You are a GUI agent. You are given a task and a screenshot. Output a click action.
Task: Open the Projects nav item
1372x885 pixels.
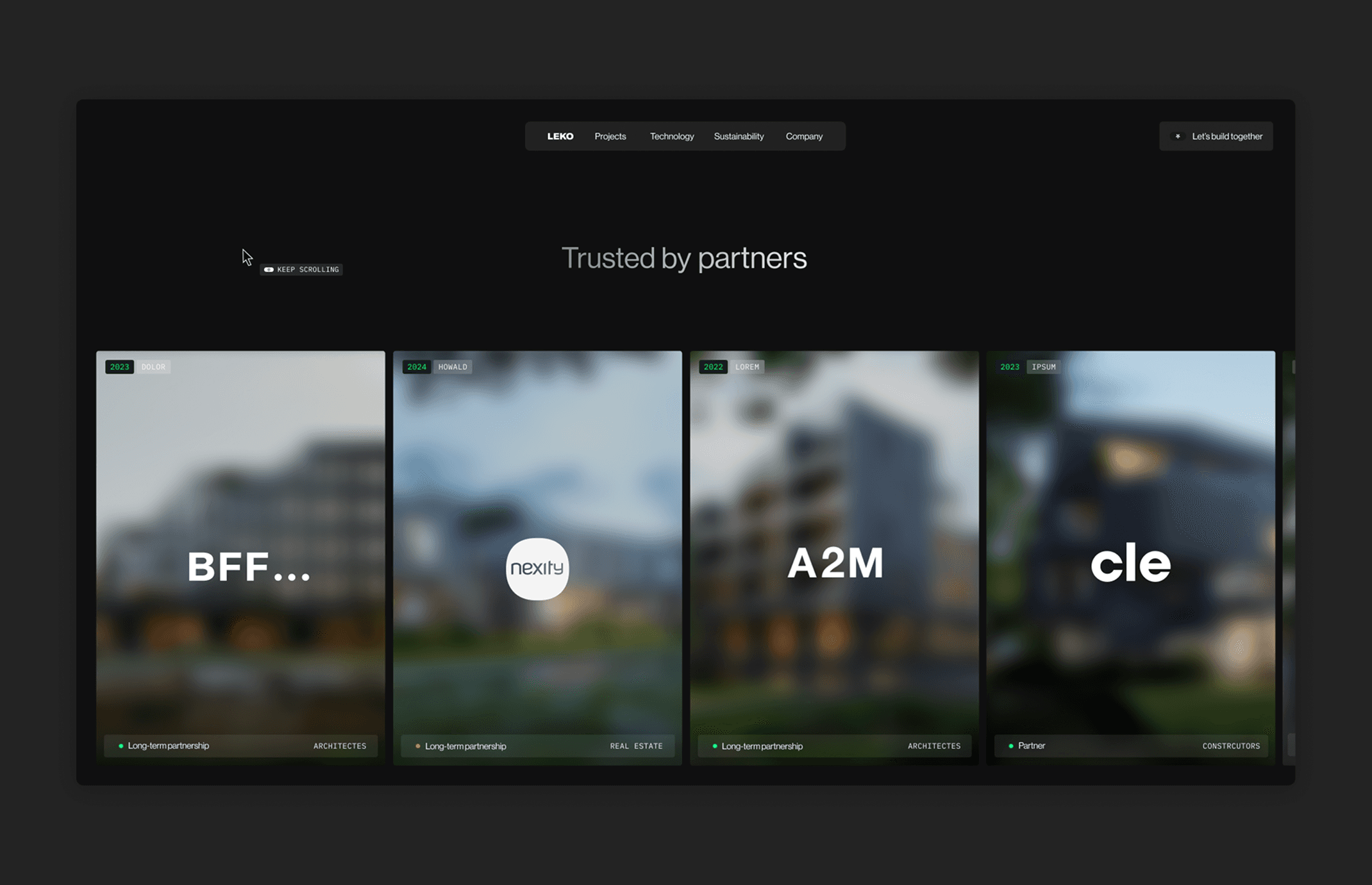coord(610,136)
